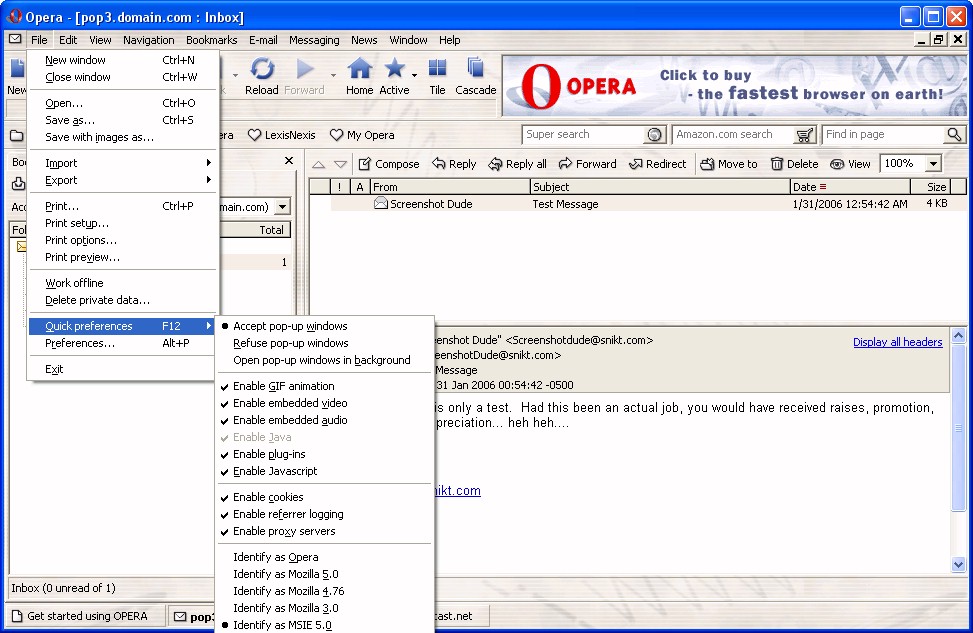
Task: Open the Active star icon
Action: tap(394, 68)
